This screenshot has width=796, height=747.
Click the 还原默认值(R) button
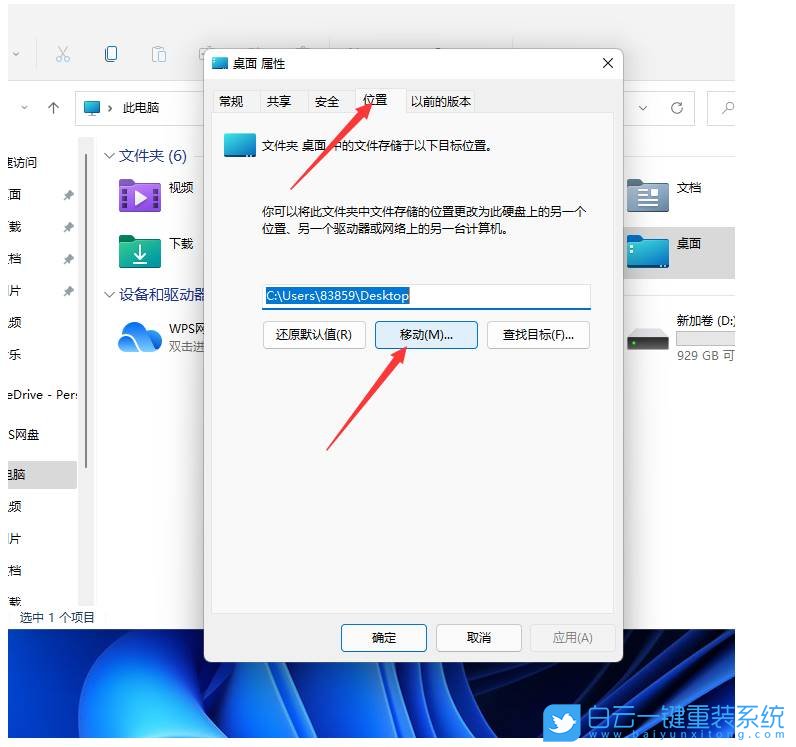pos(314,335)
